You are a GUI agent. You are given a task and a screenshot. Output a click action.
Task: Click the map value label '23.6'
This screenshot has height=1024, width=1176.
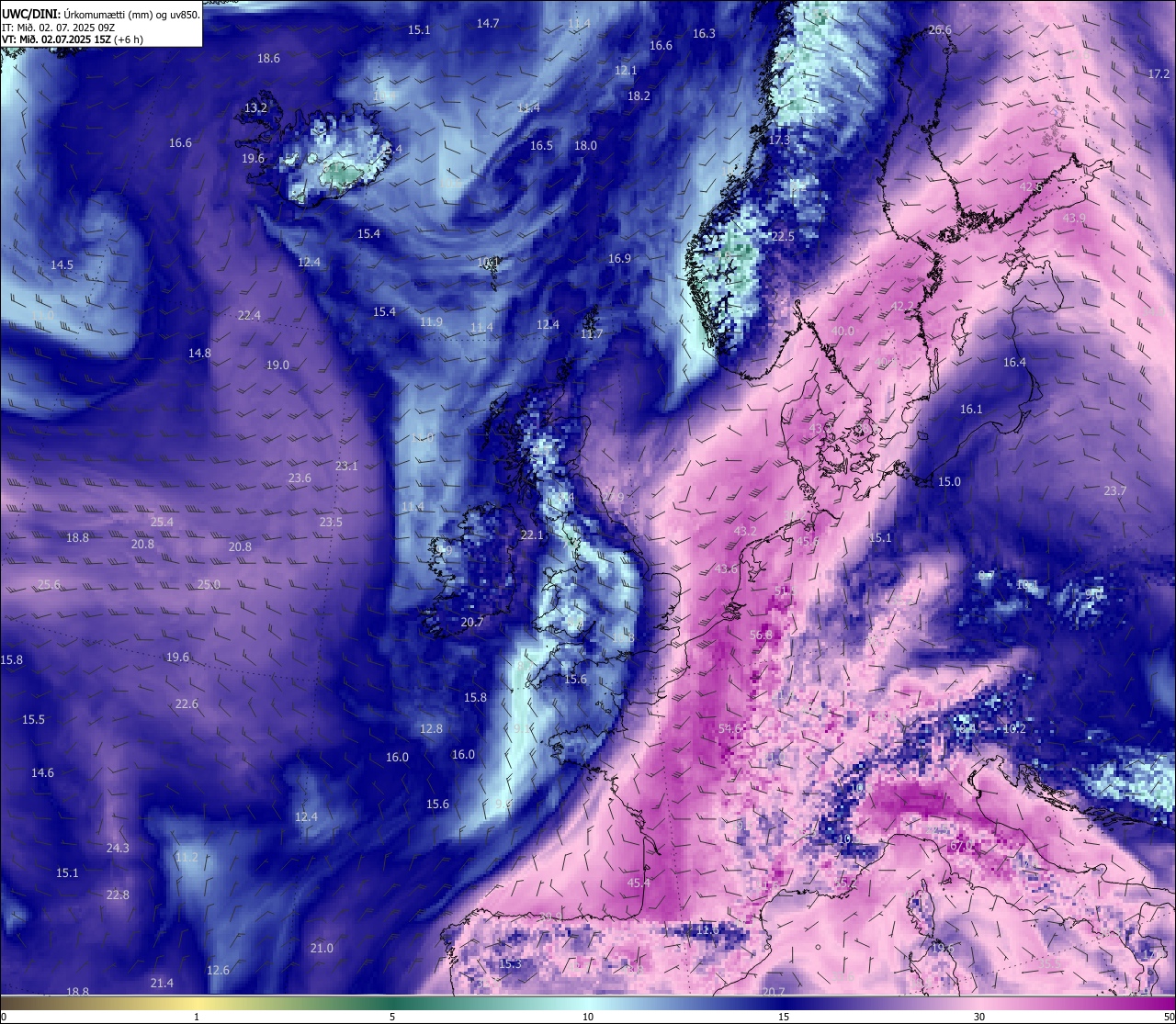300,478
